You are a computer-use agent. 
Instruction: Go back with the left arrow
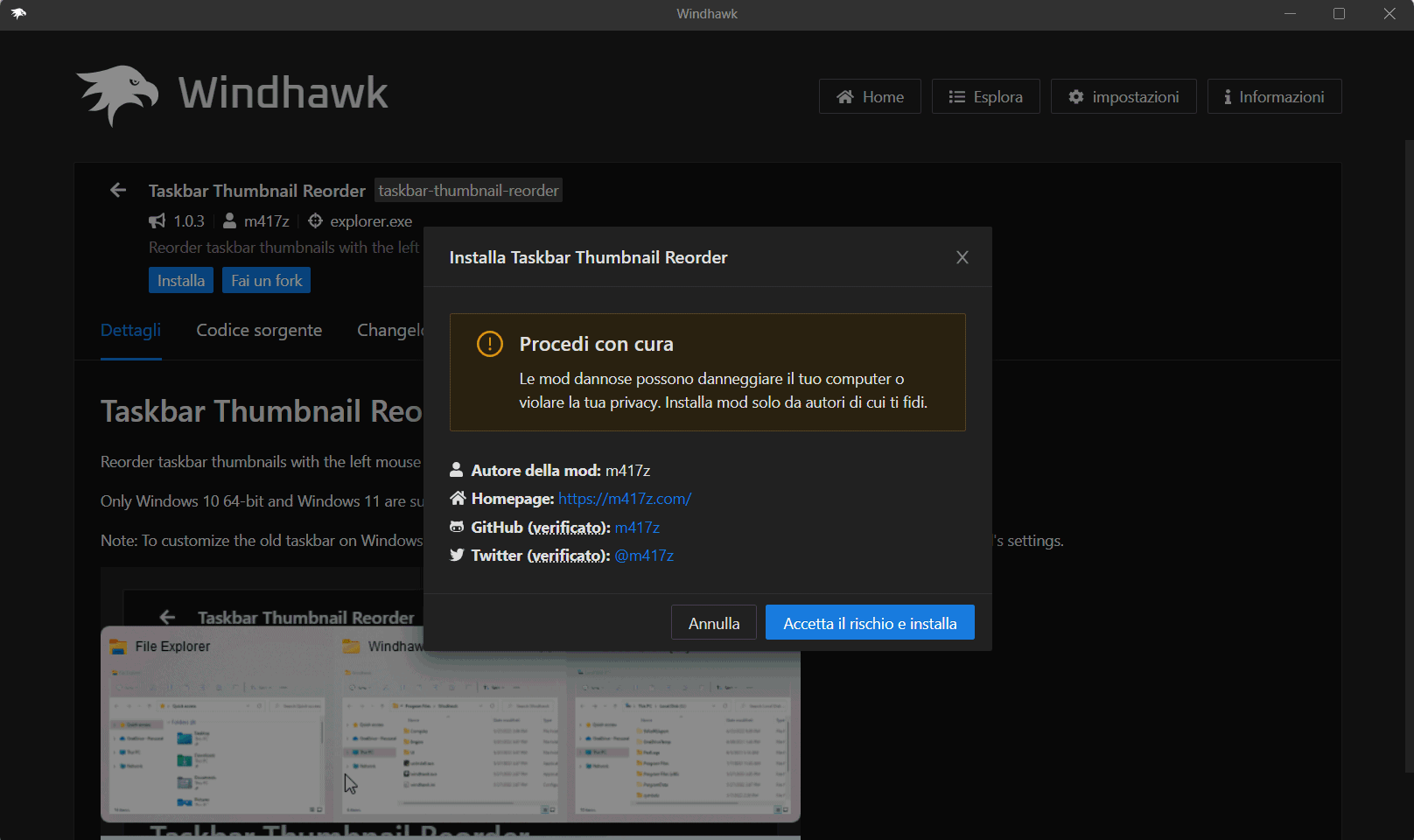[118, 190]
